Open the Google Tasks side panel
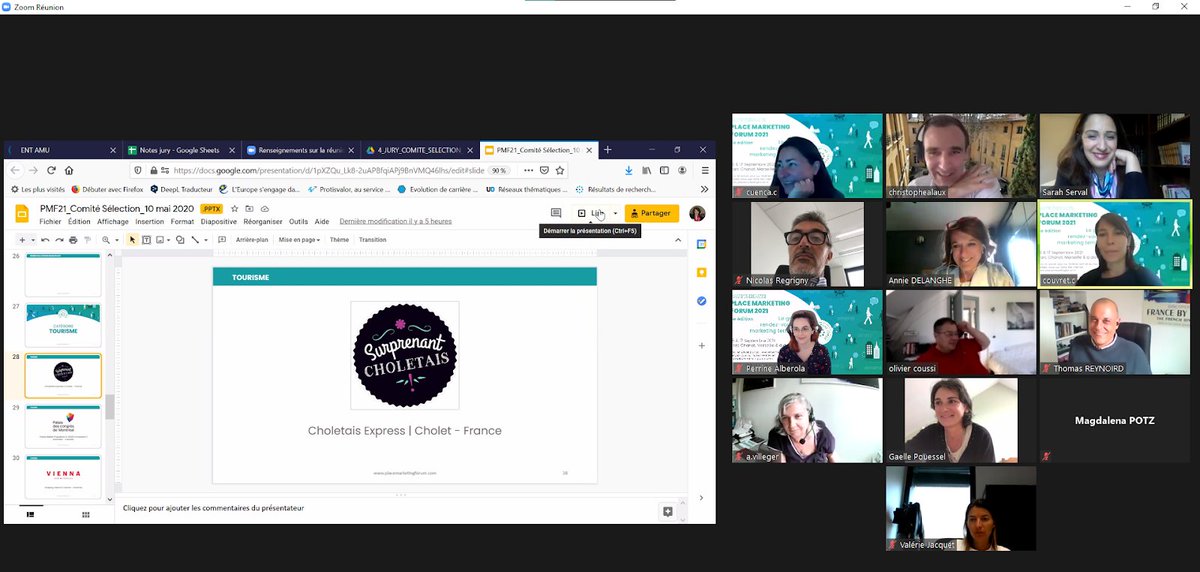Screen dimensions: 1200x572 click(x=702, y=300)
